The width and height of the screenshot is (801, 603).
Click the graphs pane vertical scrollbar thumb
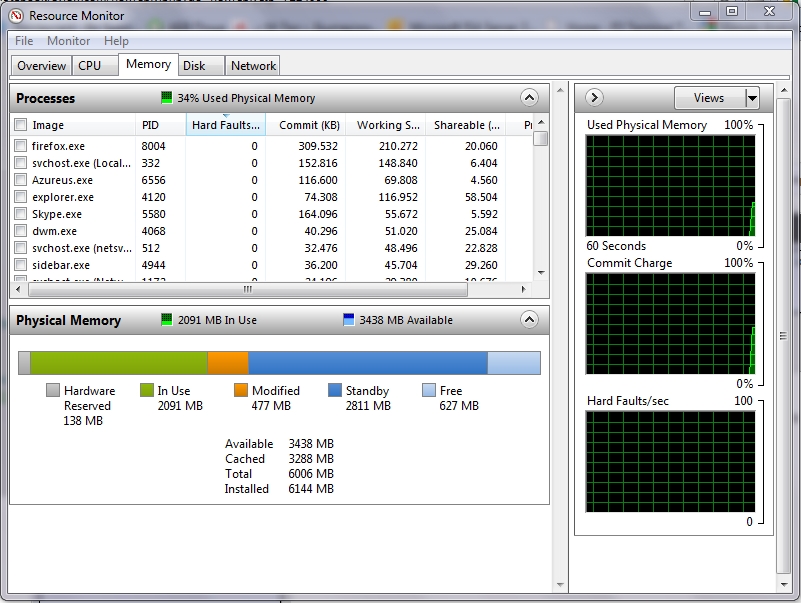(x=783, y=336)
